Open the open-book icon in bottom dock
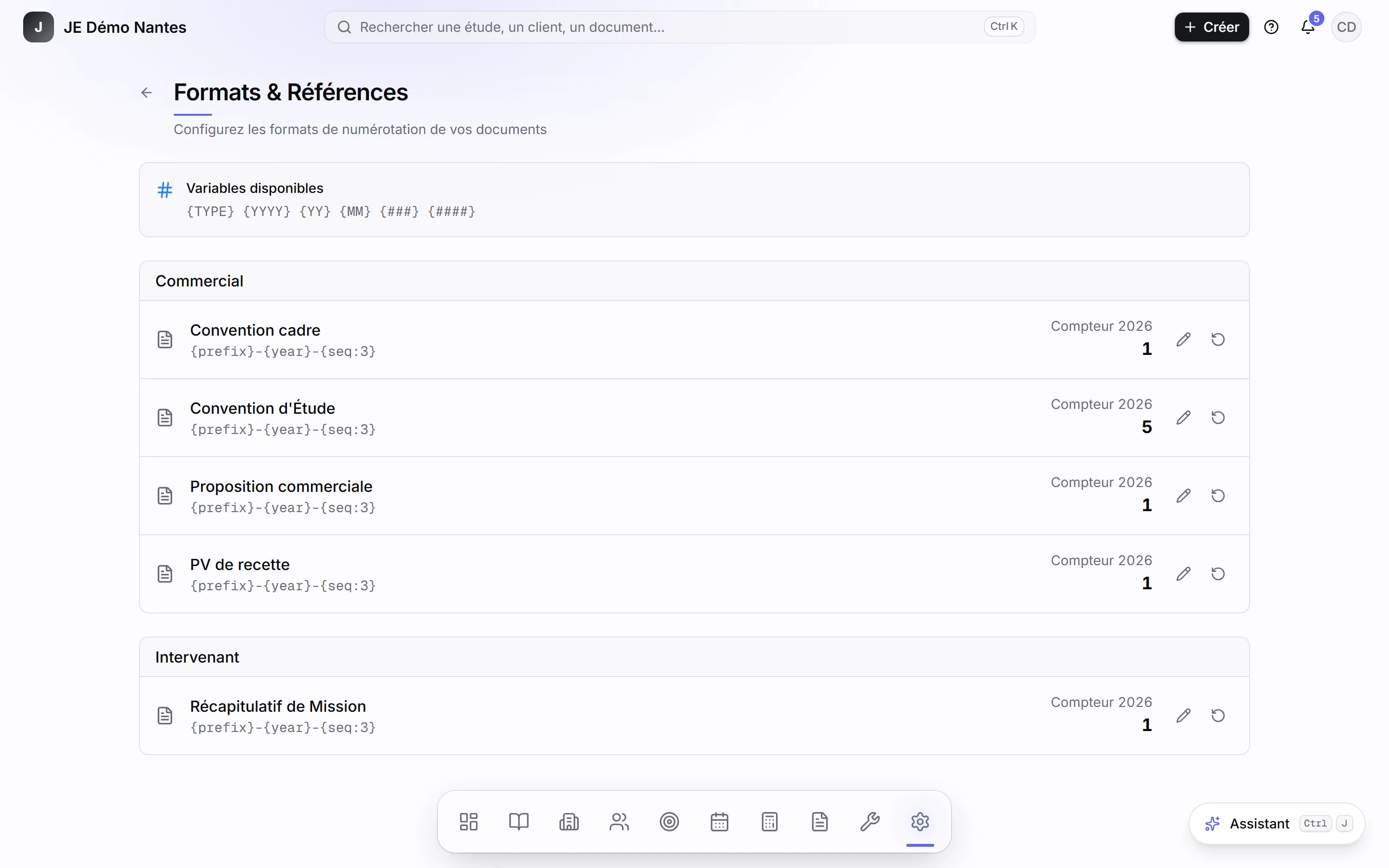Image resolution: width=1389 pixels, height=868 pixels. point(519,822)
